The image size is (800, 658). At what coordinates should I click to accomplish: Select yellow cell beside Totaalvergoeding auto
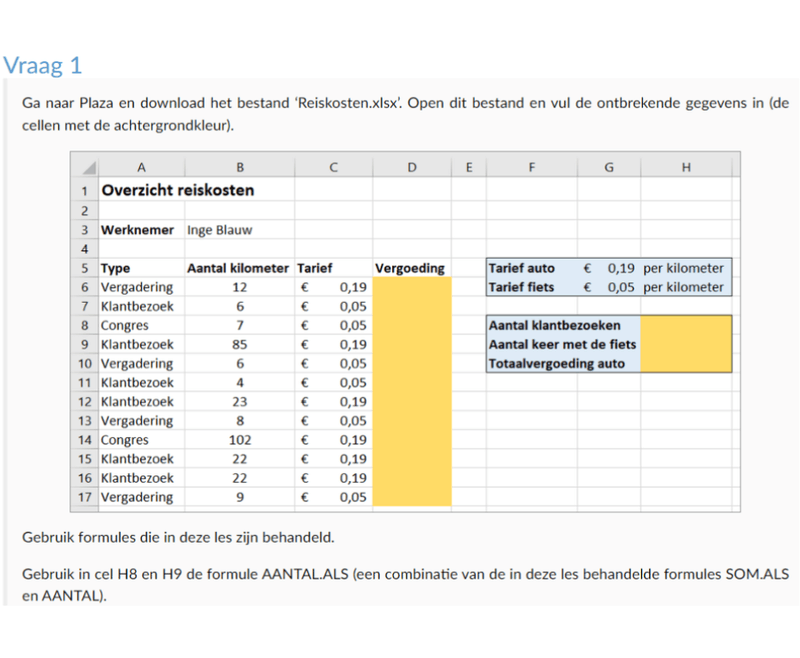coord(686,364)
